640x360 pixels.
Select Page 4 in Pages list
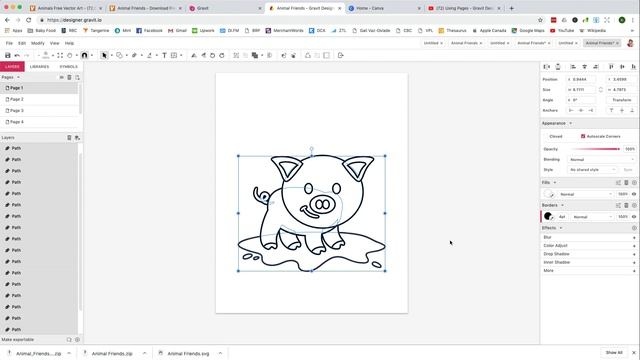39,122
